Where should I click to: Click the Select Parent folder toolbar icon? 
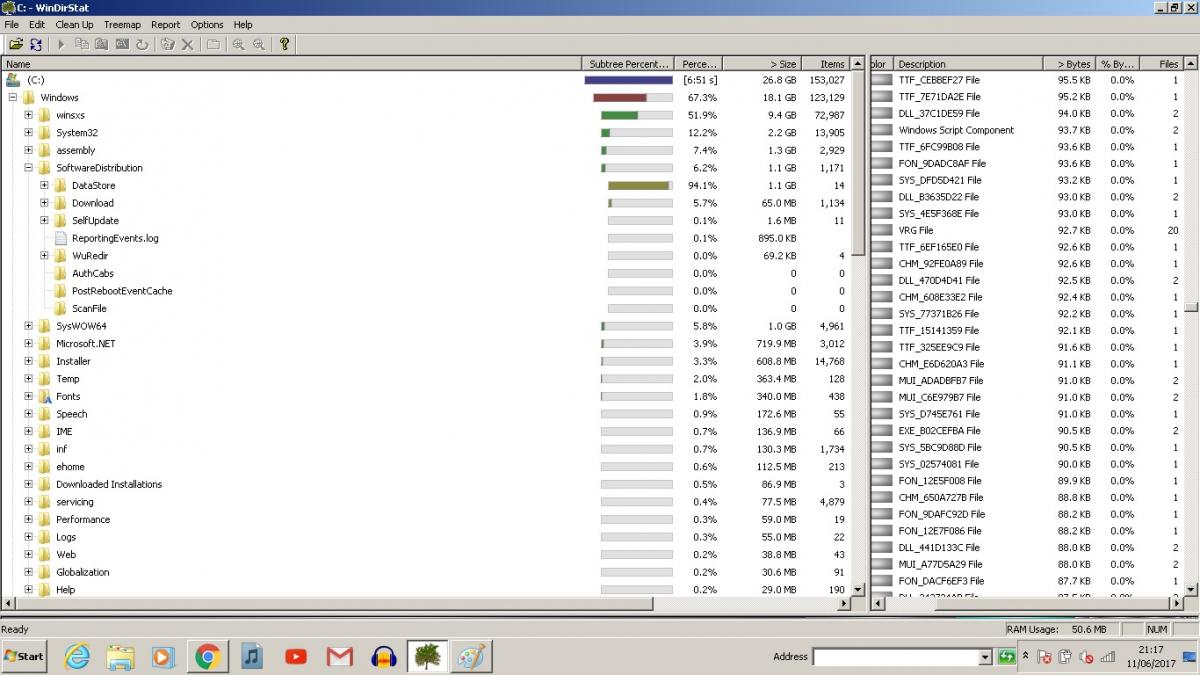pyautogui.click(x=213, y=44)
